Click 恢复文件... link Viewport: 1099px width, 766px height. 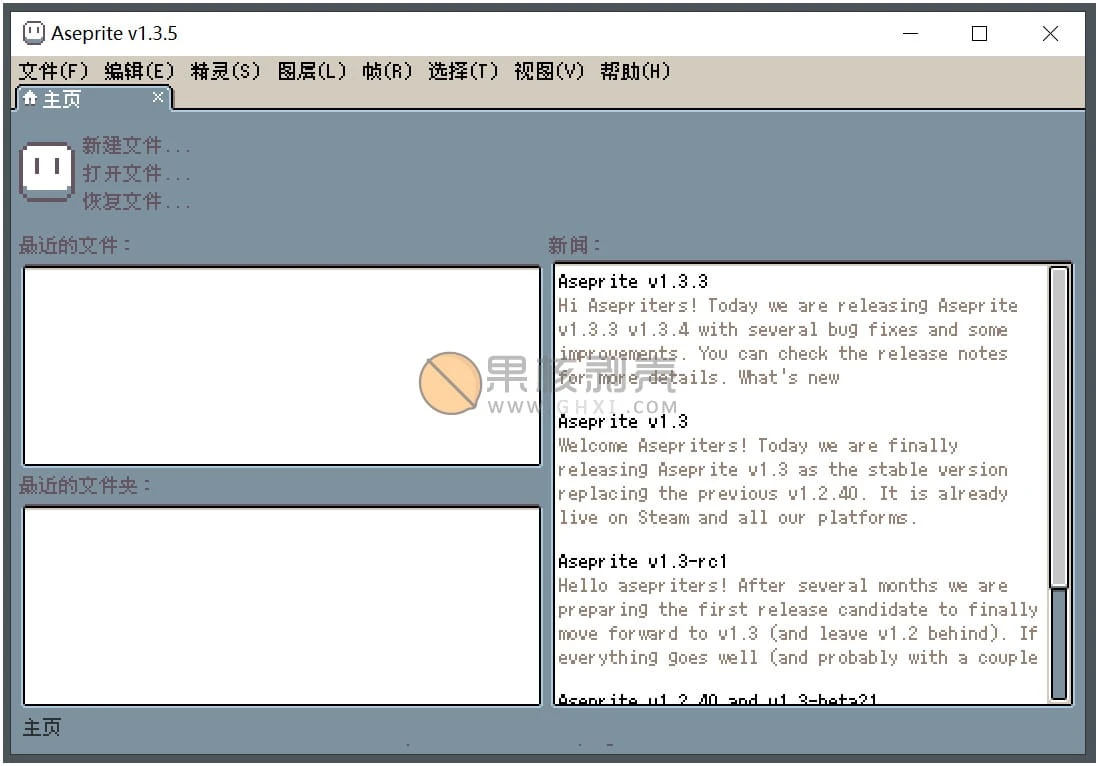coord(136,201)
